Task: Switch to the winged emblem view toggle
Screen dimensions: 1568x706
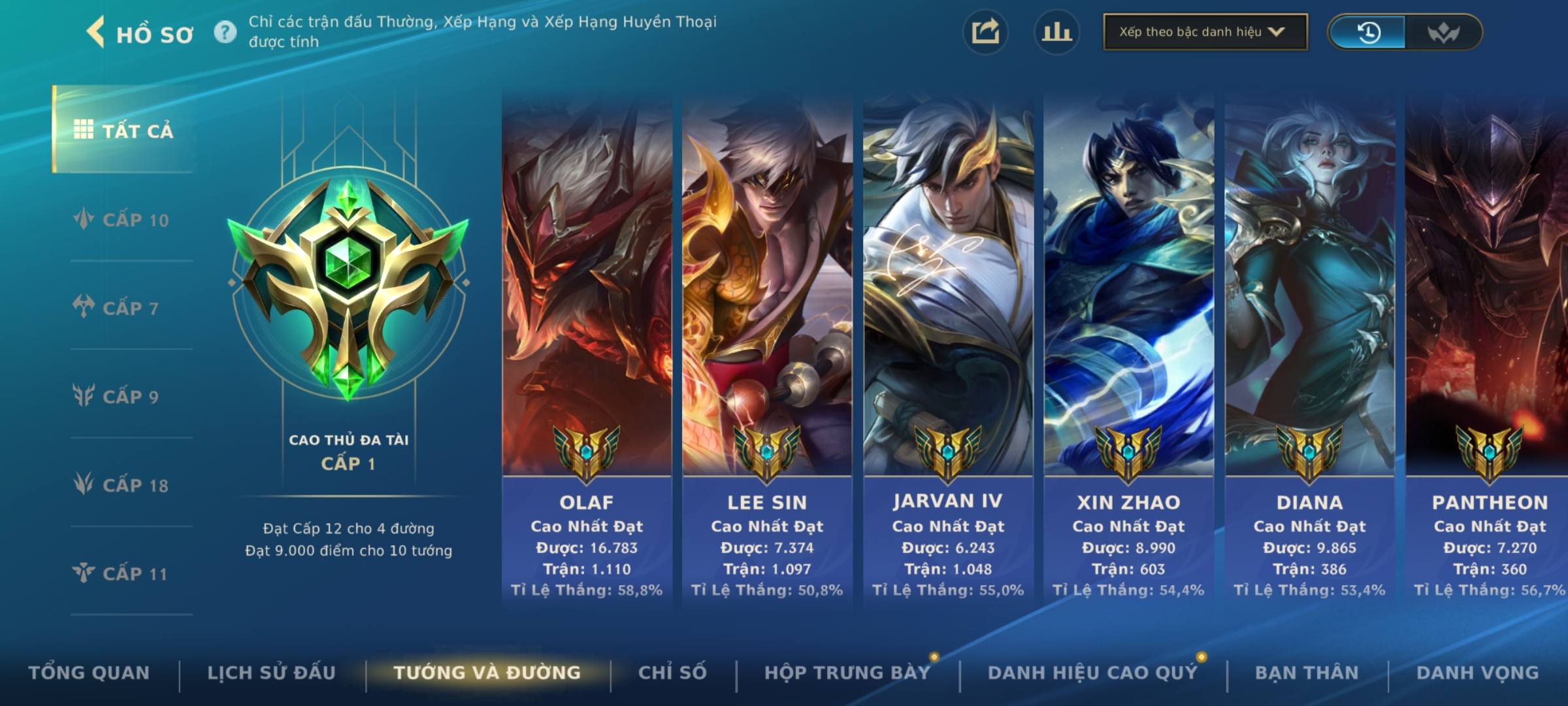Action: point(1443,32)
